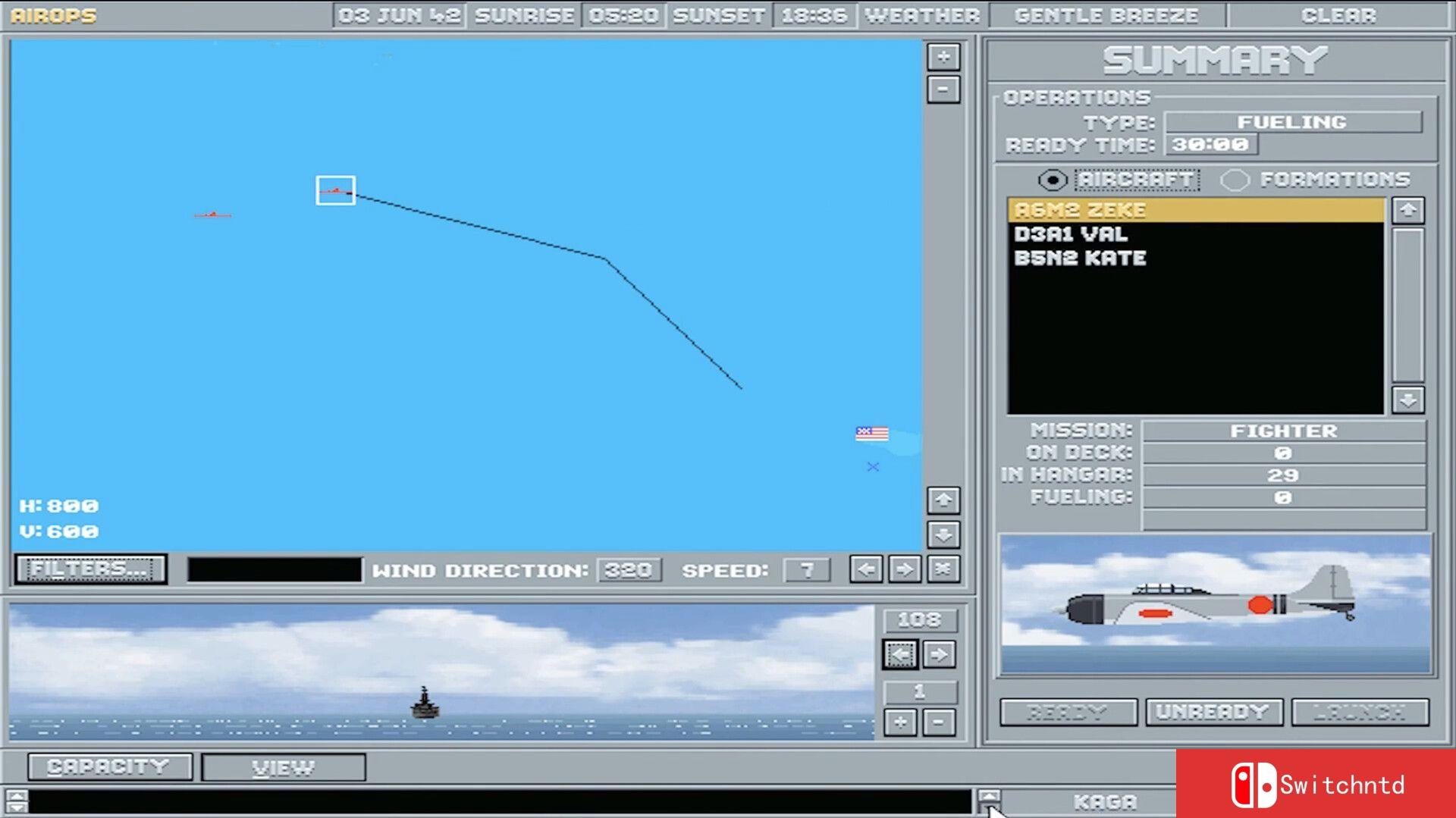1456x818 pixels.
Task: Pan the map down with down arrow
Action: click(943, 534)
